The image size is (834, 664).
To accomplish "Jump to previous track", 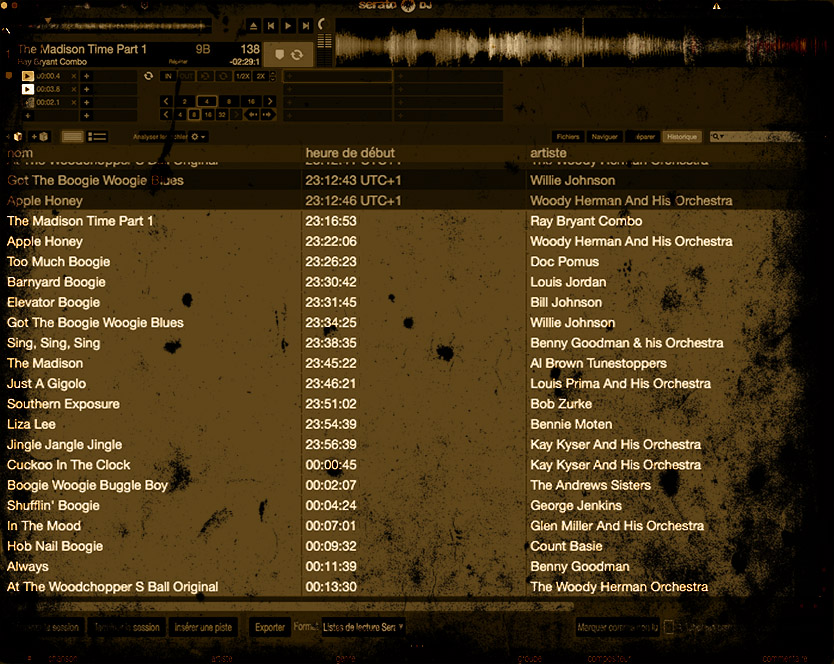I will (271, 26).
